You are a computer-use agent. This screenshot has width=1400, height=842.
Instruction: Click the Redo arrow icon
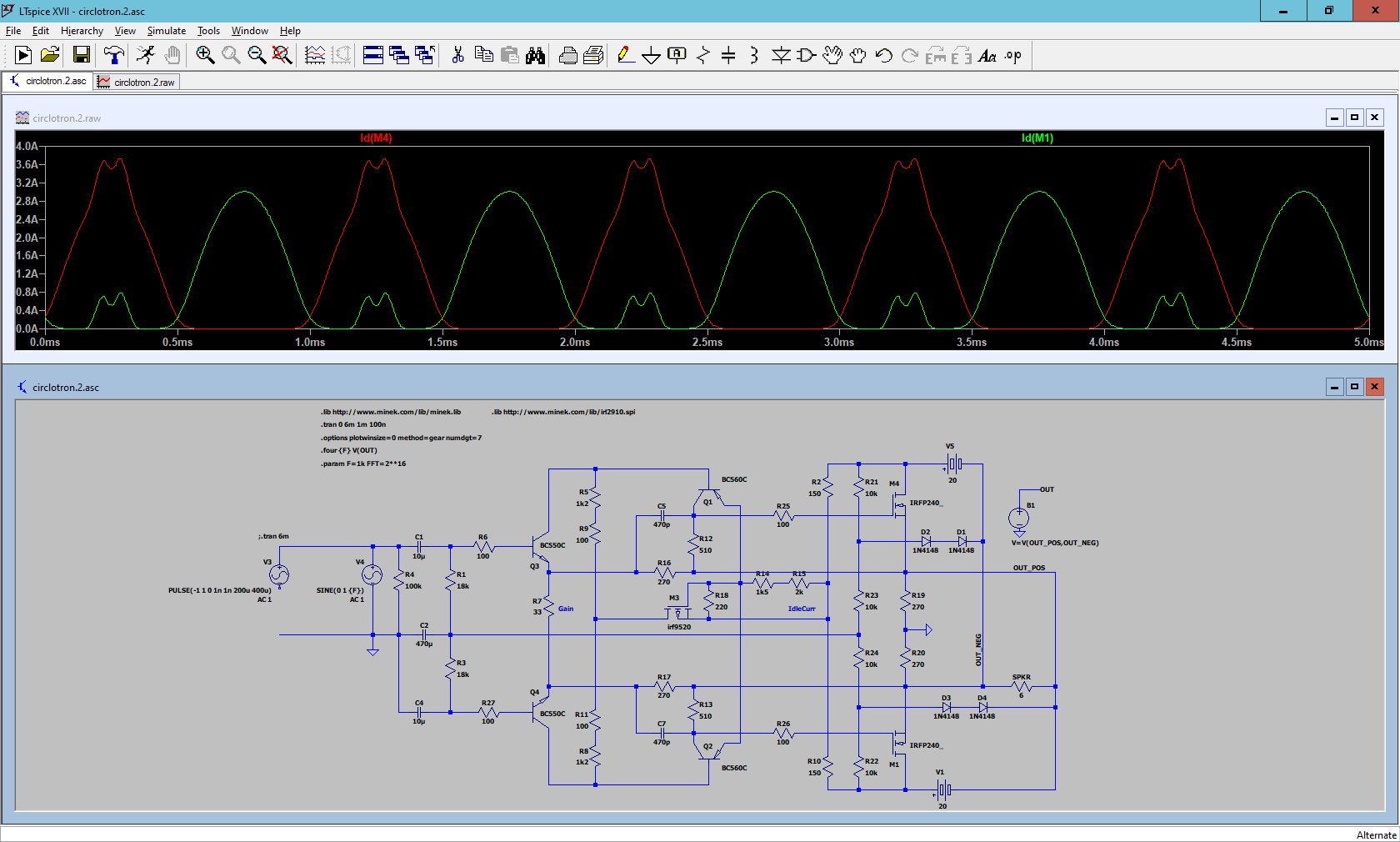910,55
